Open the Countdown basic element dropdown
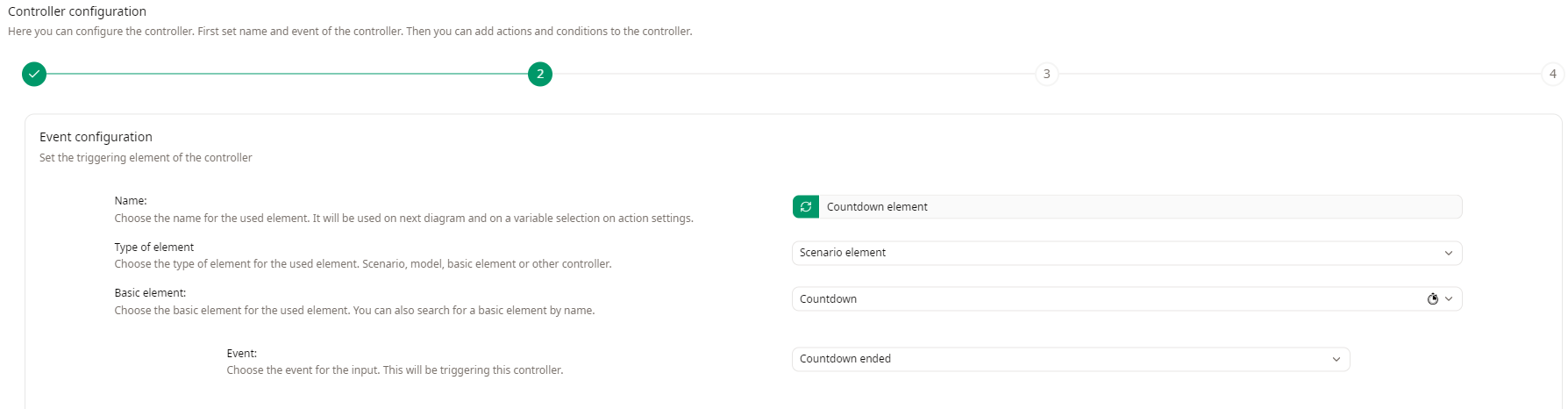Screen dimensions: 1568x409 pos(1127,299)
